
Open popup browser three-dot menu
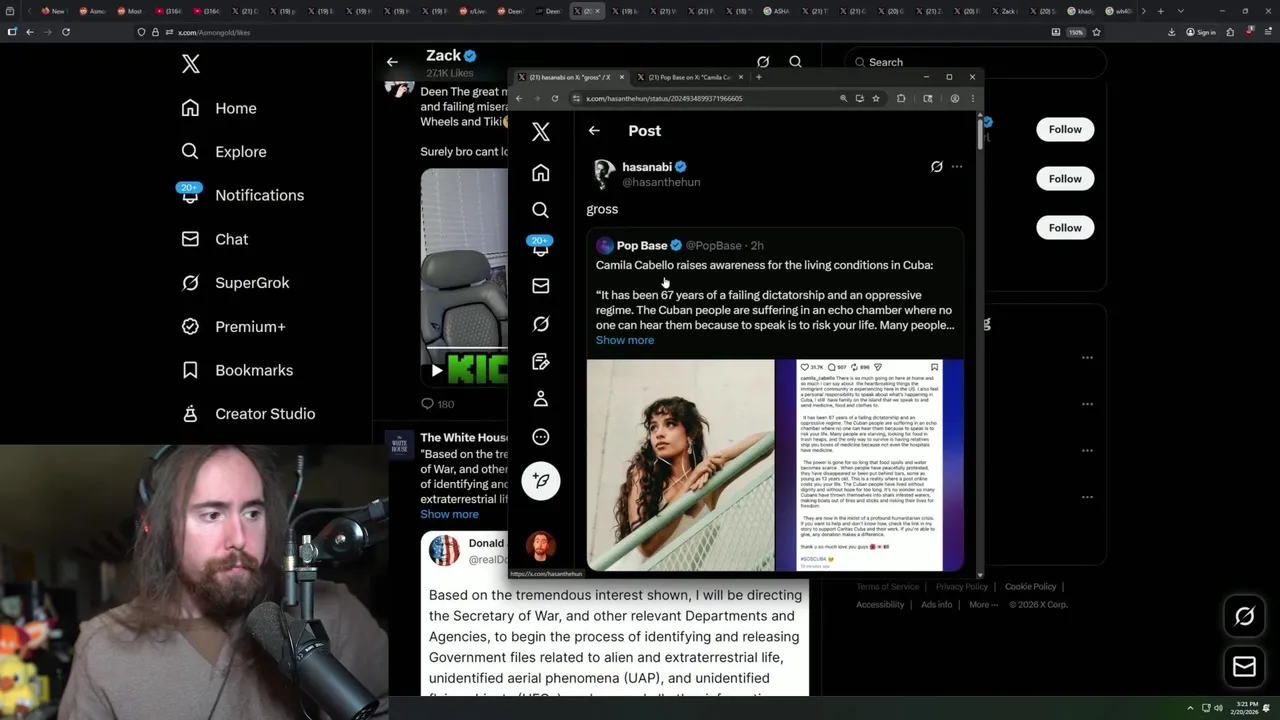click(x=972, y=98)
